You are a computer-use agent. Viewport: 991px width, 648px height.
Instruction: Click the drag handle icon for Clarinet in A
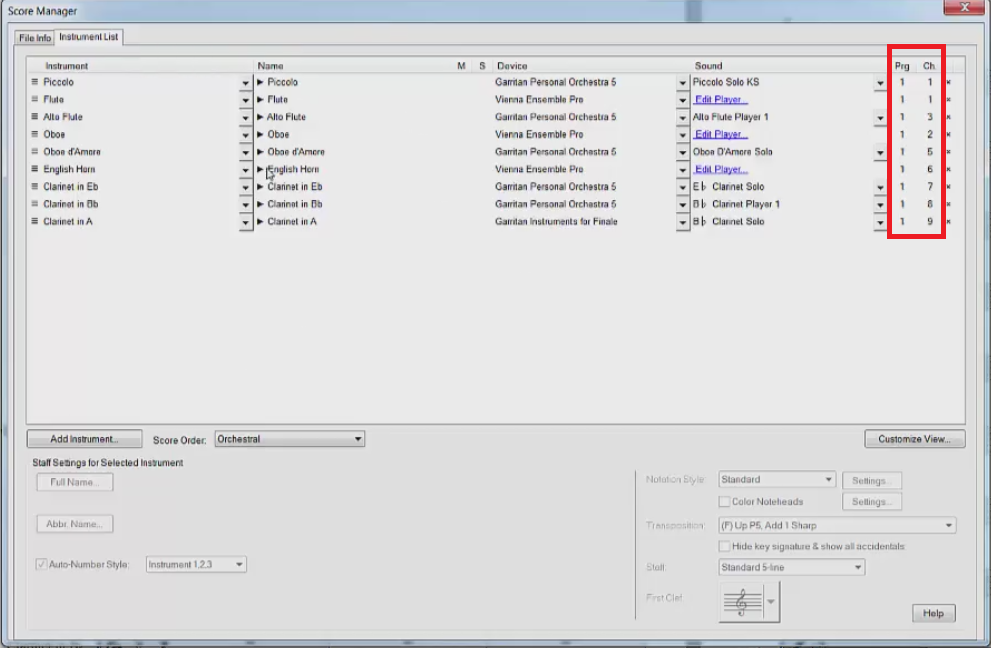35,222
